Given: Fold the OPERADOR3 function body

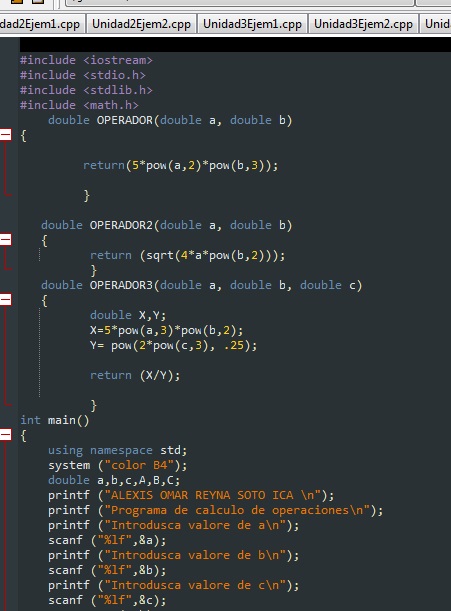Looking at the screenshot, I should tap(6, 300).
